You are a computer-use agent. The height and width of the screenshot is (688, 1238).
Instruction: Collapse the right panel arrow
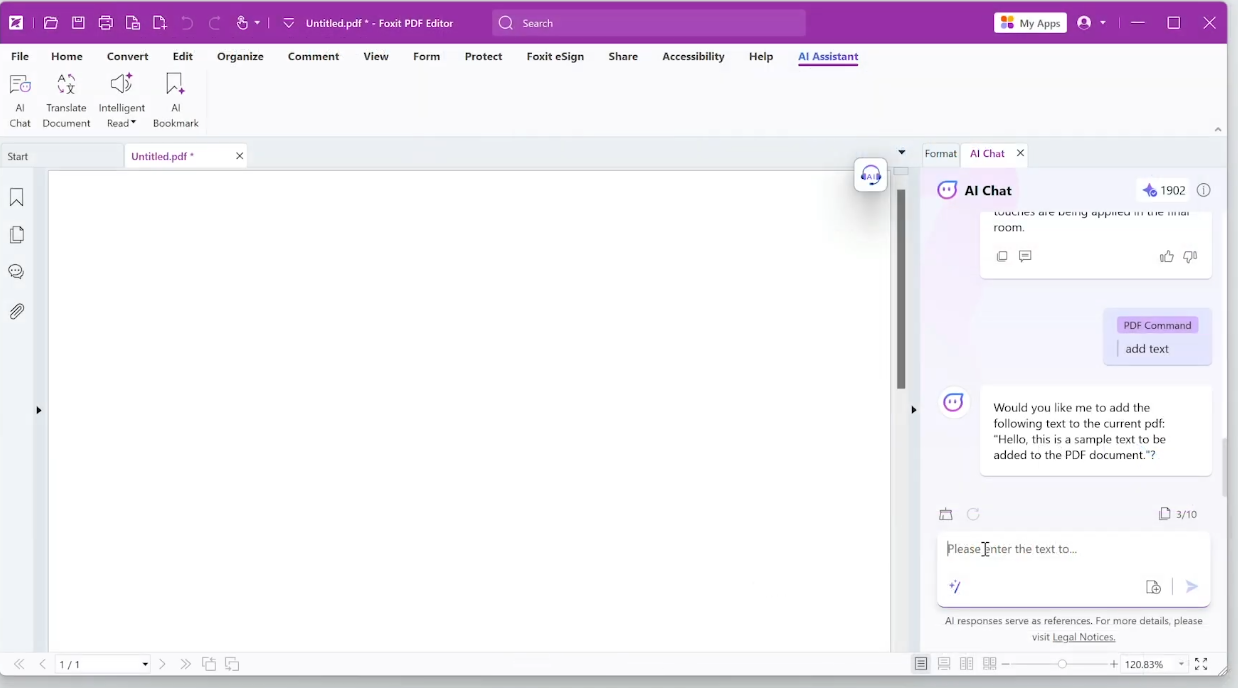click(913, 410)
